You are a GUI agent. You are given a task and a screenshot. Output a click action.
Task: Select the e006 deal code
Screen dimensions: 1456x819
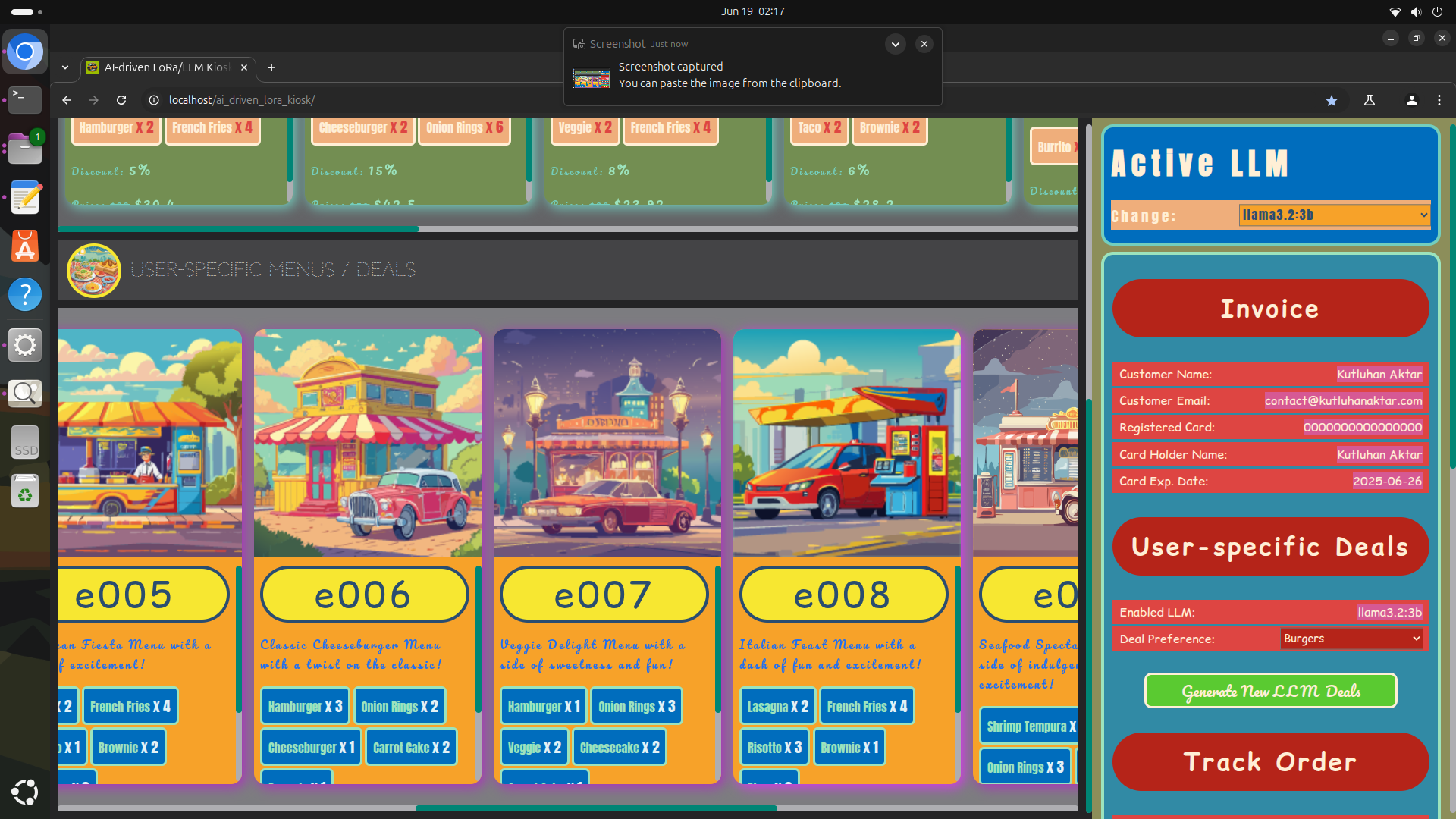tap(364, 595)
